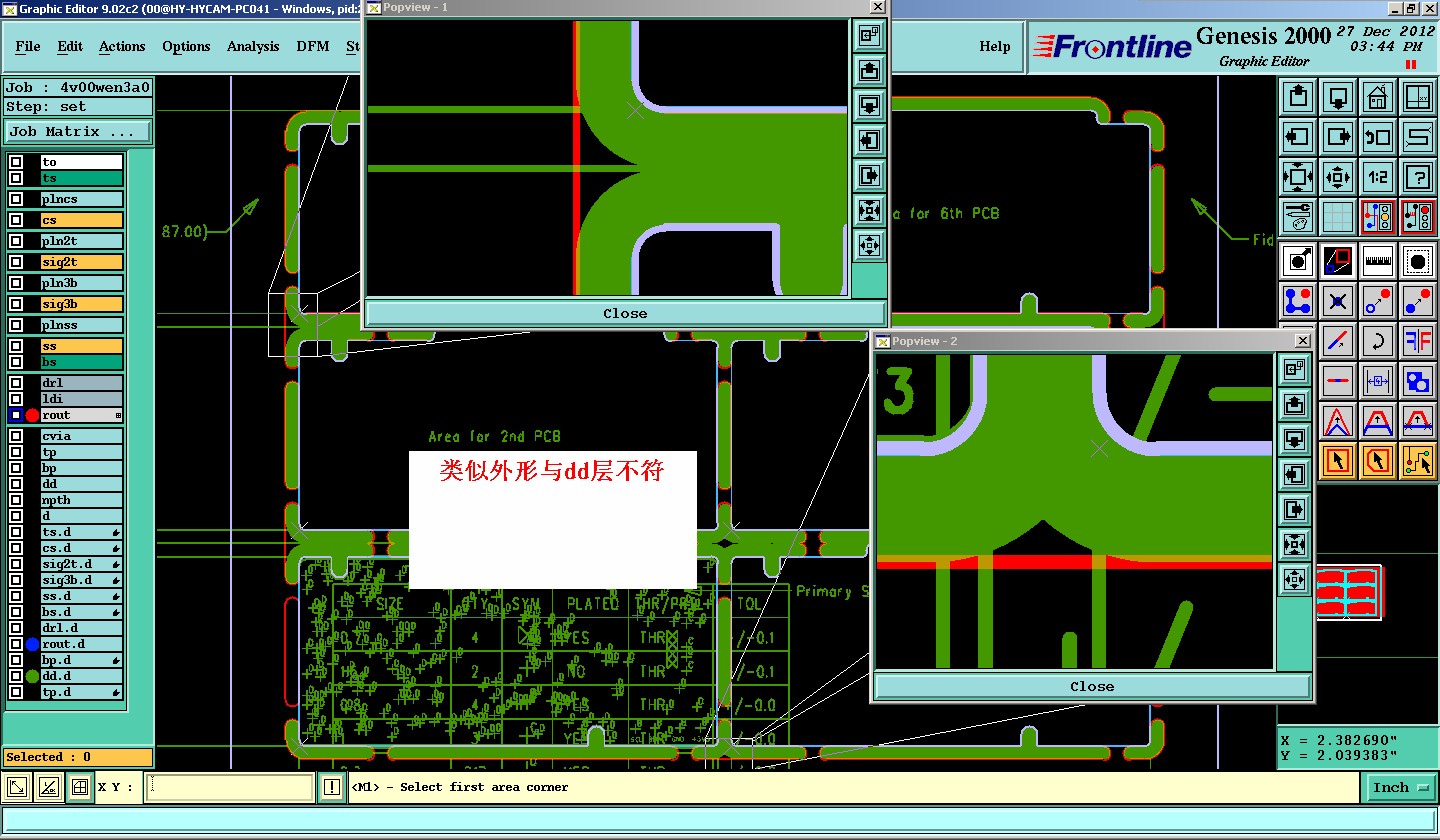Image resolution: width=1440 pixels, height=840 pixels.
Task: Click the home view icon
Action: pos(1378,98)
